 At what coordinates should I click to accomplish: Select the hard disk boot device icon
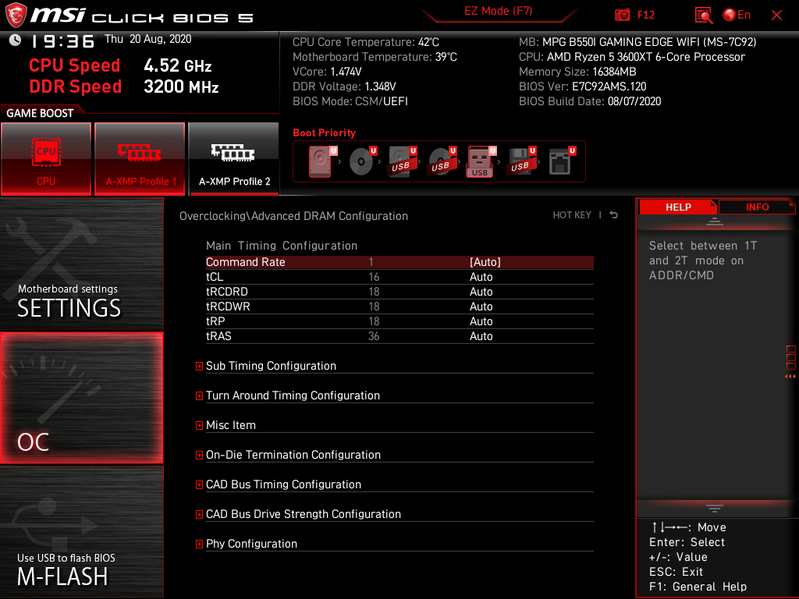coord(322,162)
